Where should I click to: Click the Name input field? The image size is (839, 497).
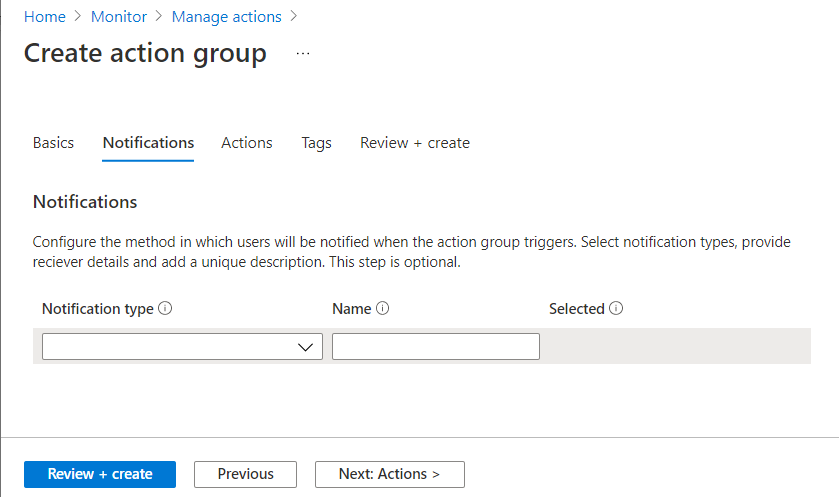(x=436, y=347)
